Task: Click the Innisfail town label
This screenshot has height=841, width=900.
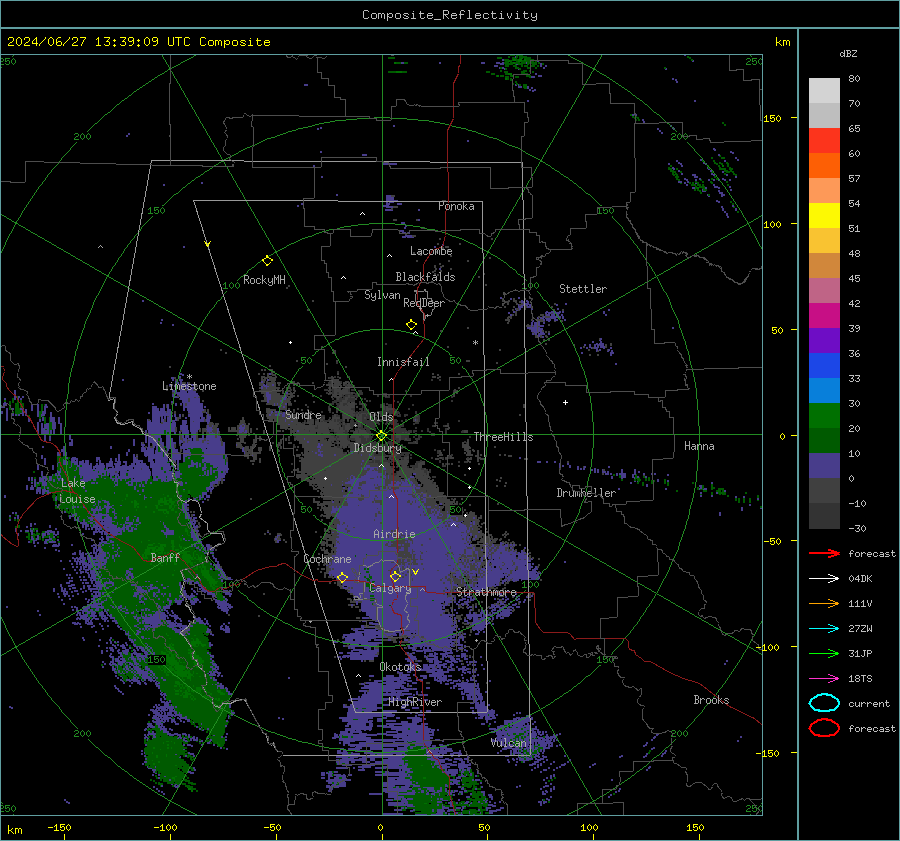Action: 403,362
